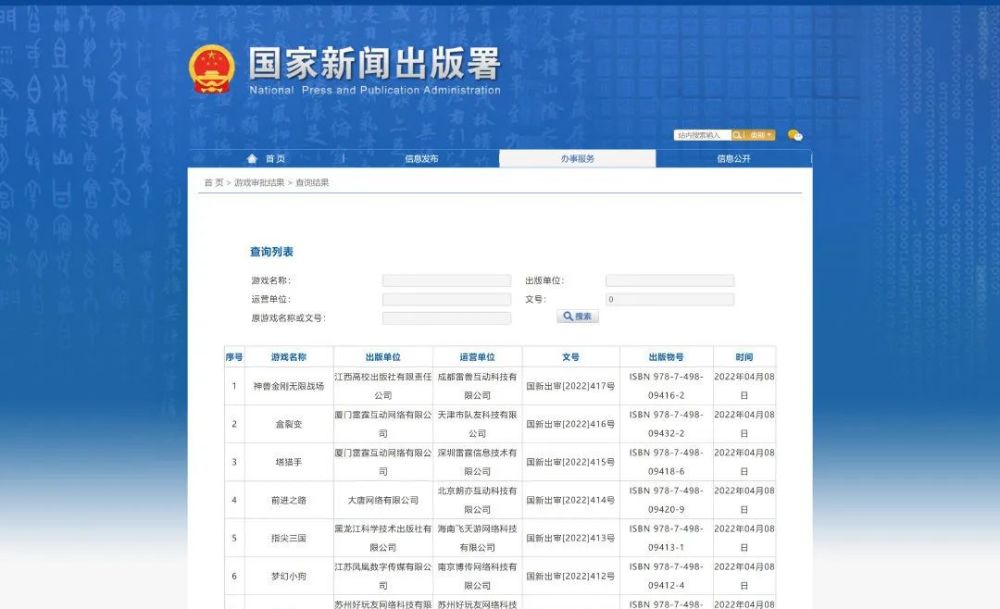
Task: Click the date in row 1
Action: point(744,386)
